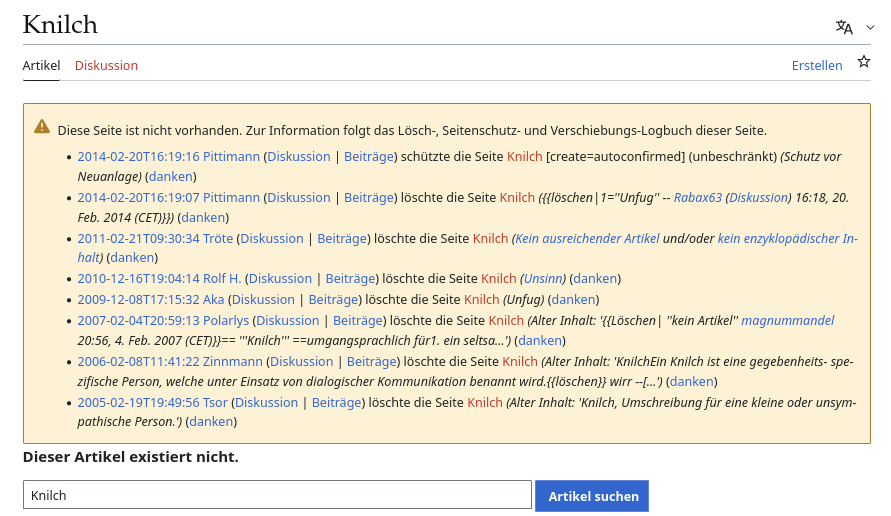Open Diskussion link for Rolf H.
The width and height of the screenshot is (891, 516).
280,278
